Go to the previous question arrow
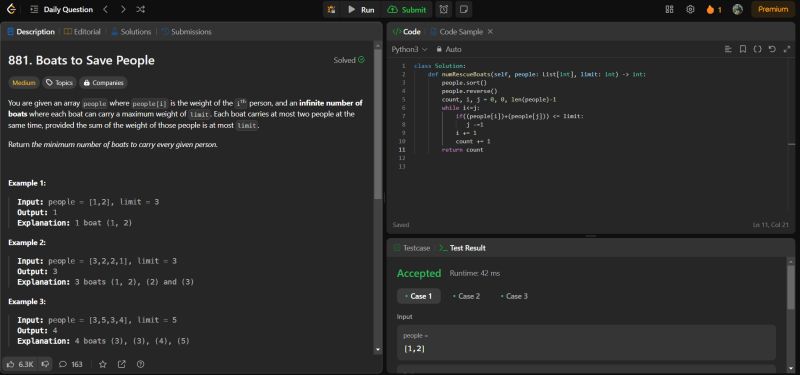 (105, 9)
